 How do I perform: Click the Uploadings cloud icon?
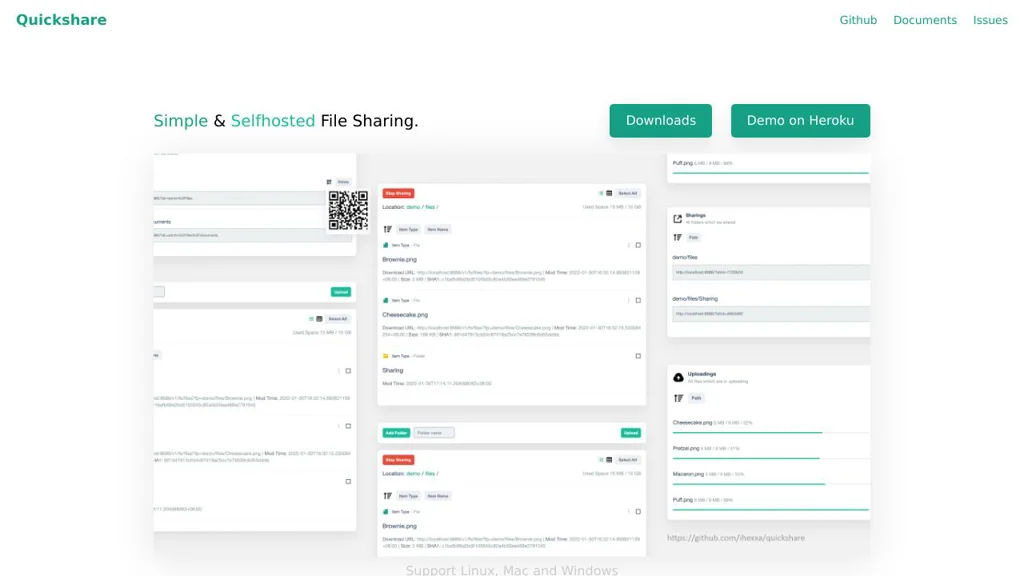click(679, 377)
